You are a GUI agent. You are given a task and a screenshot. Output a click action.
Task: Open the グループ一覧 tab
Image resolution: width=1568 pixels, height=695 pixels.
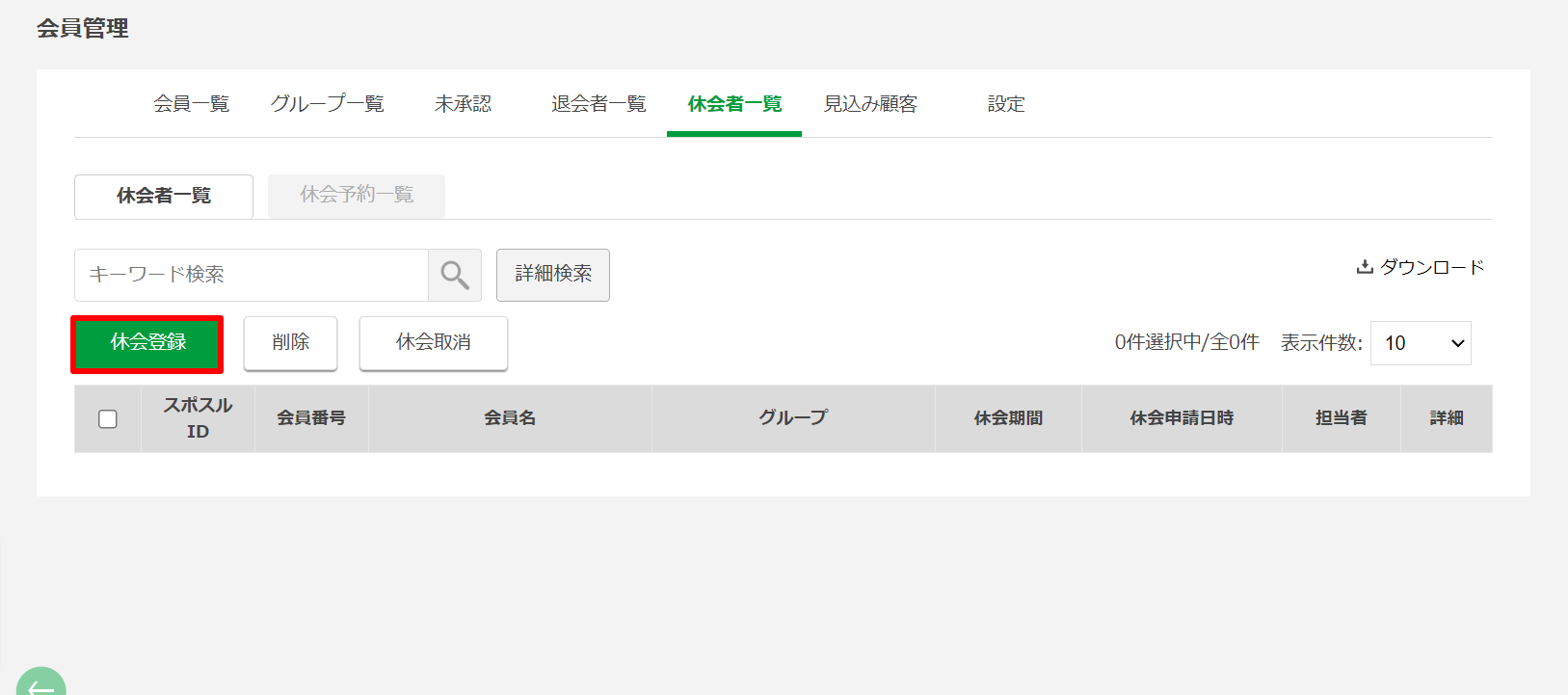point(328,104)
